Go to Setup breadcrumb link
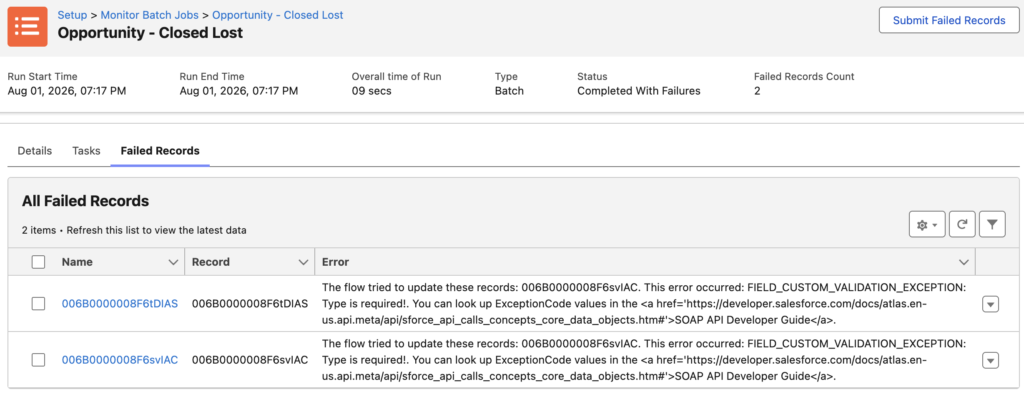1024x394 pixels. (72, 14)
